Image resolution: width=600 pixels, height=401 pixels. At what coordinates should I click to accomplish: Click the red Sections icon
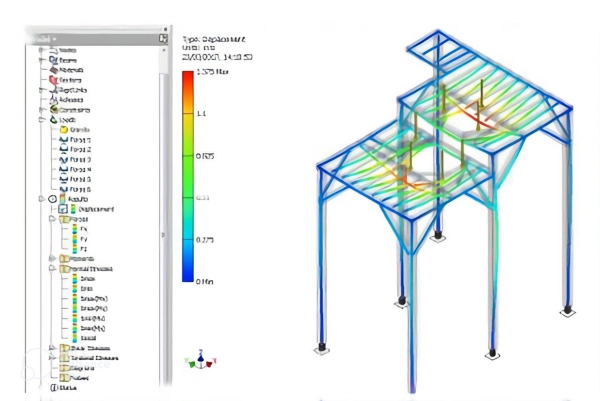(x=53, y=80)
